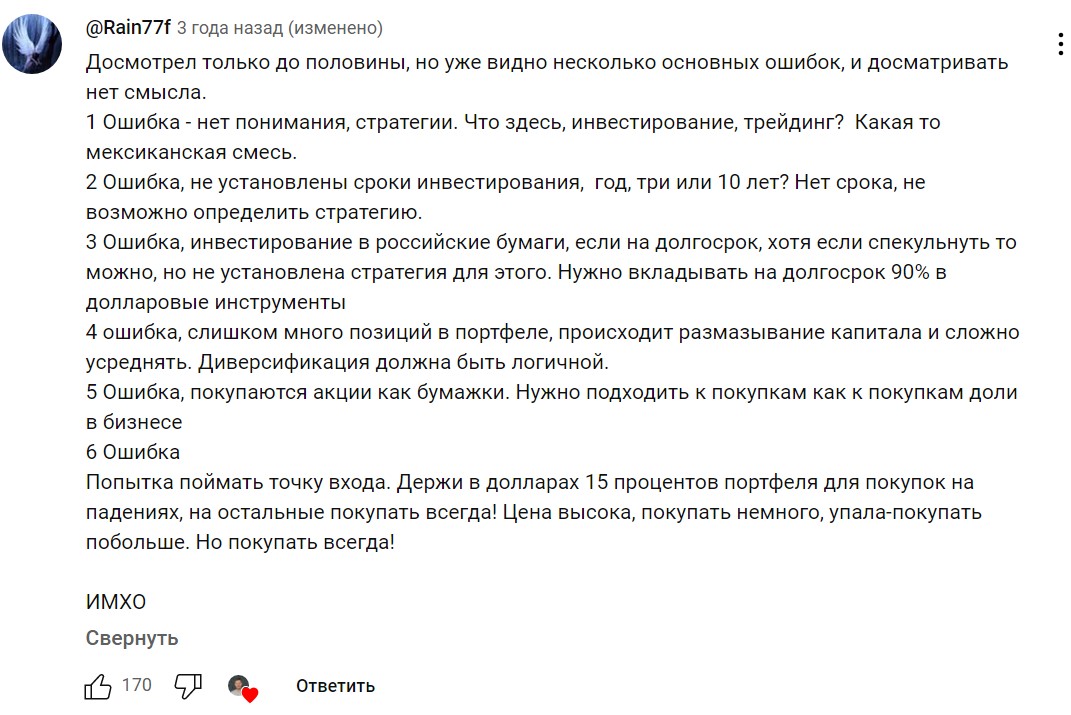1071x715 pixels.
Task: Click the 170 likes count
Action: point(137,685)
